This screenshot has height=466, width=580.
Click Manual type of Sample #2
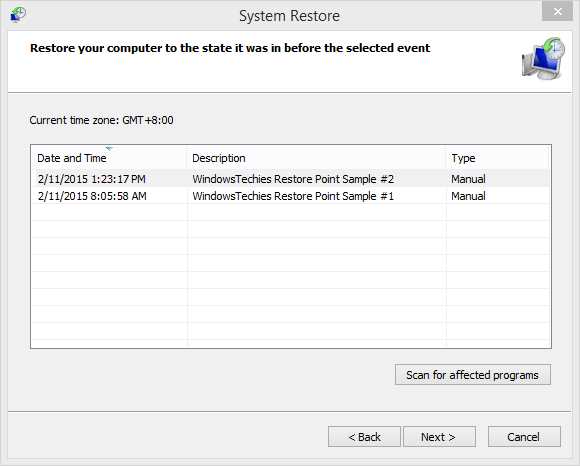468,179
